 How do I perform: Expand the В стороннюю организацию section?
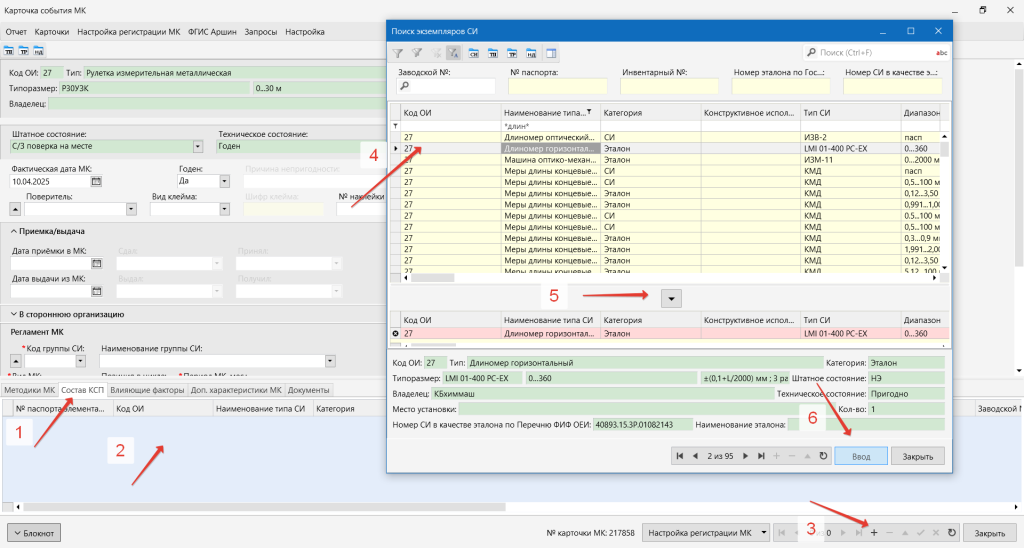(x=67, y=314)
